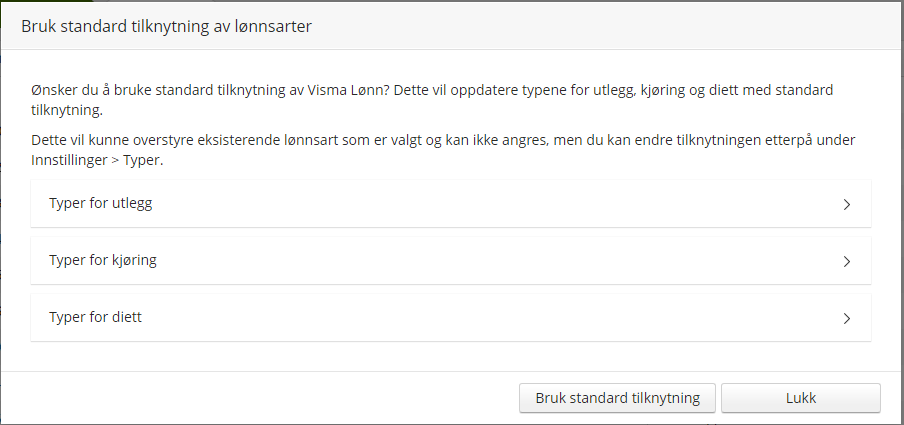904x425 pixels.
Task: Expand the Typer for kjøring row
Action: click(450, 261)
